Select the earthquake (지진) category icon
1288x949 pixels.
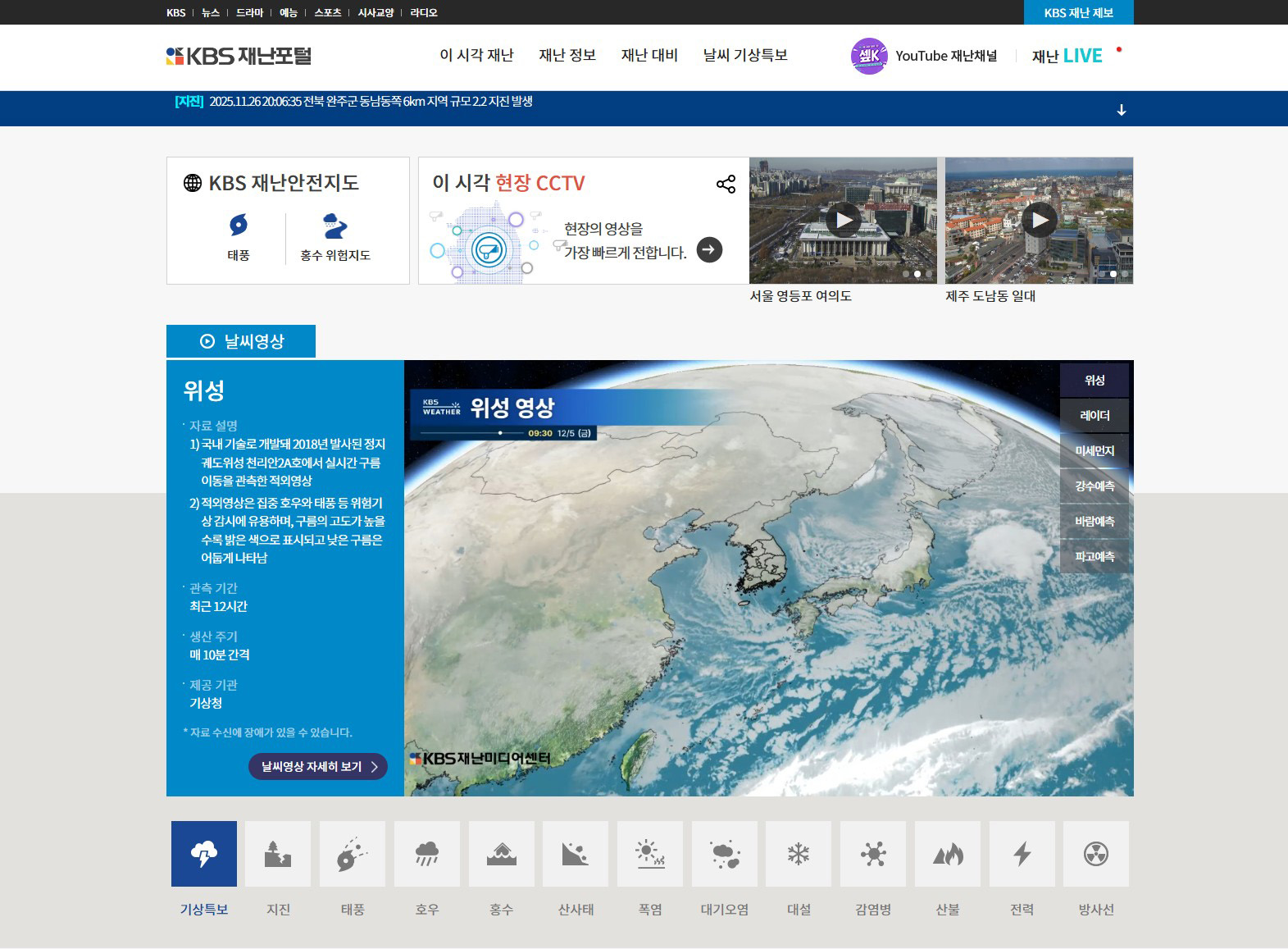[x=278, y=854]
